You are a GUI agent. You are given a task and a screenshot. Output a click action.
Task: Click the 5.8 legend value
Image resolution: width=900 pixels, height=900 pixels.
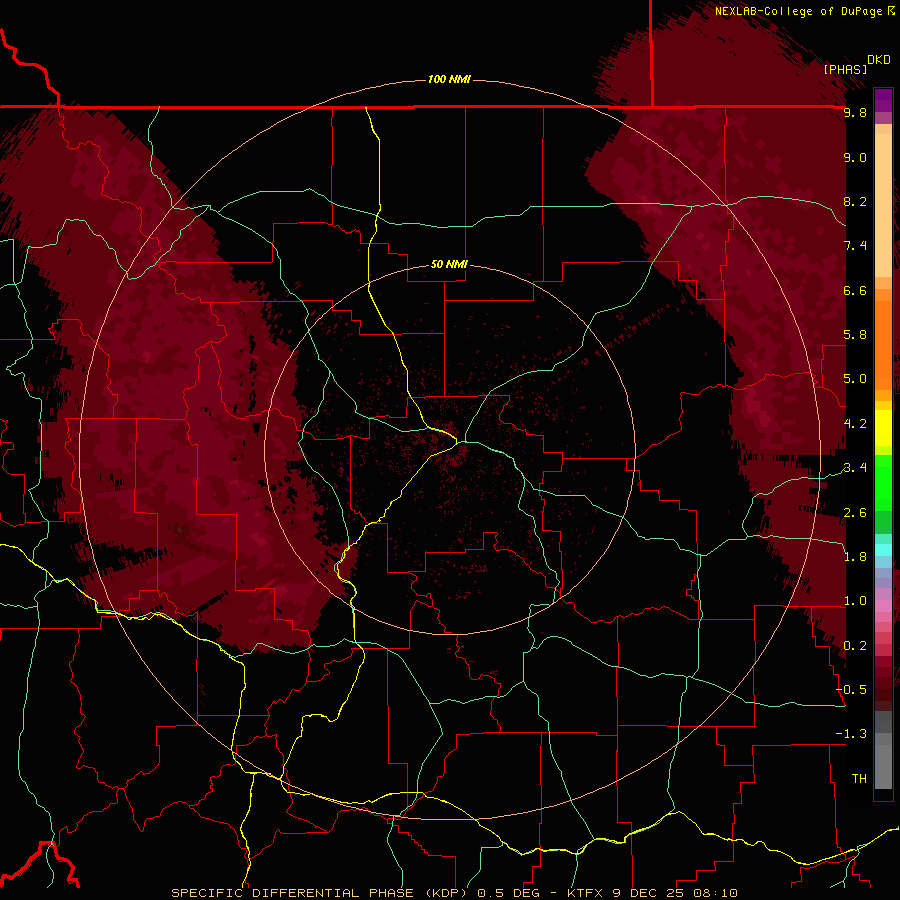coord(855,335)
